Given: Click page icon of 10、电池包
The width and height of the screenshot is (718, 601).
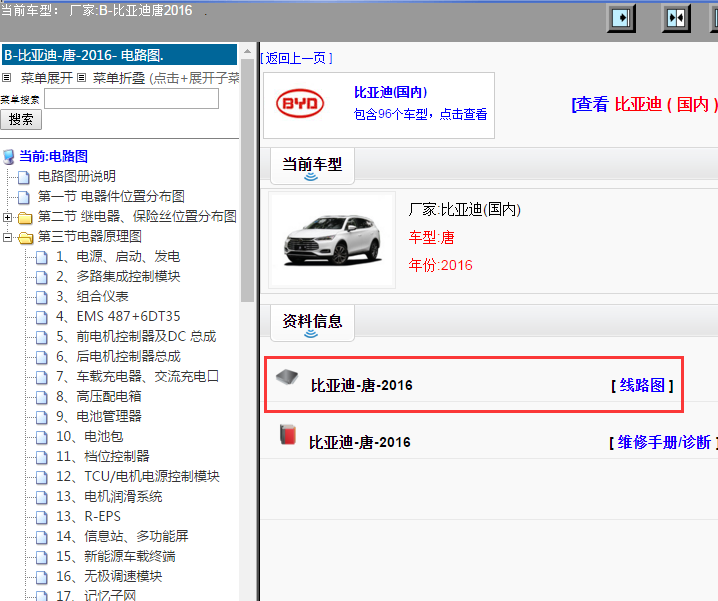Looking at the screenshot, I should tap(42, 437).
